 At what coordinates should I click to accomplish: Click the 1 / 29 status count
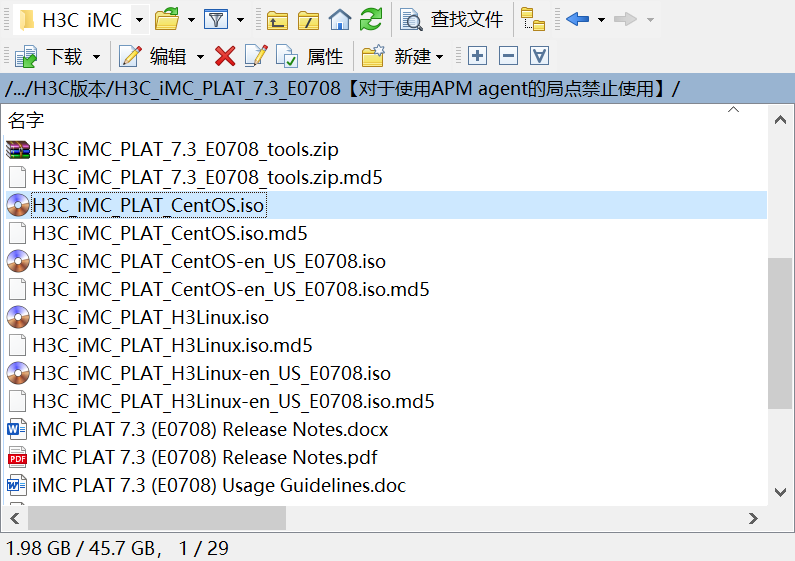(x=203, y=548)
